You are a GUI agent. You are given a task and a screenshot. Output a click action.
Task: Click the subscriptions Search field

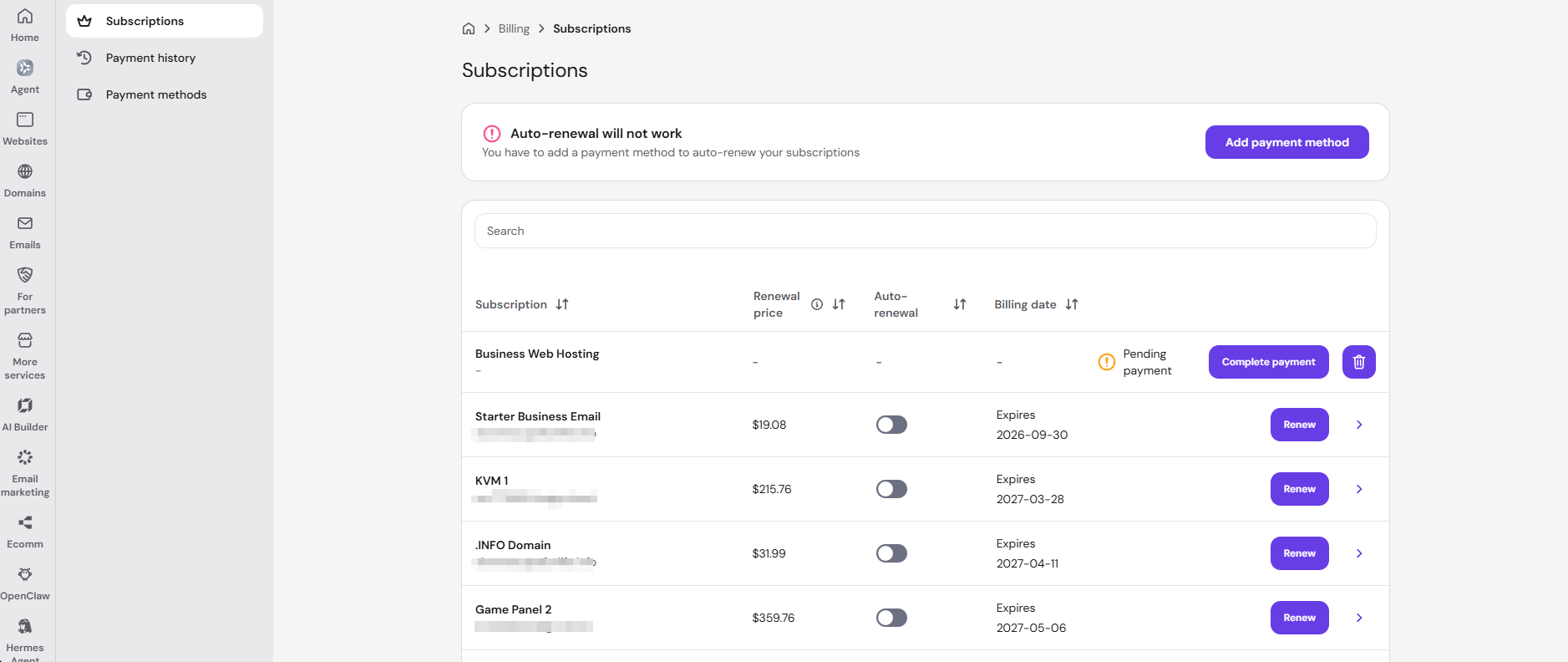(925, 231)
